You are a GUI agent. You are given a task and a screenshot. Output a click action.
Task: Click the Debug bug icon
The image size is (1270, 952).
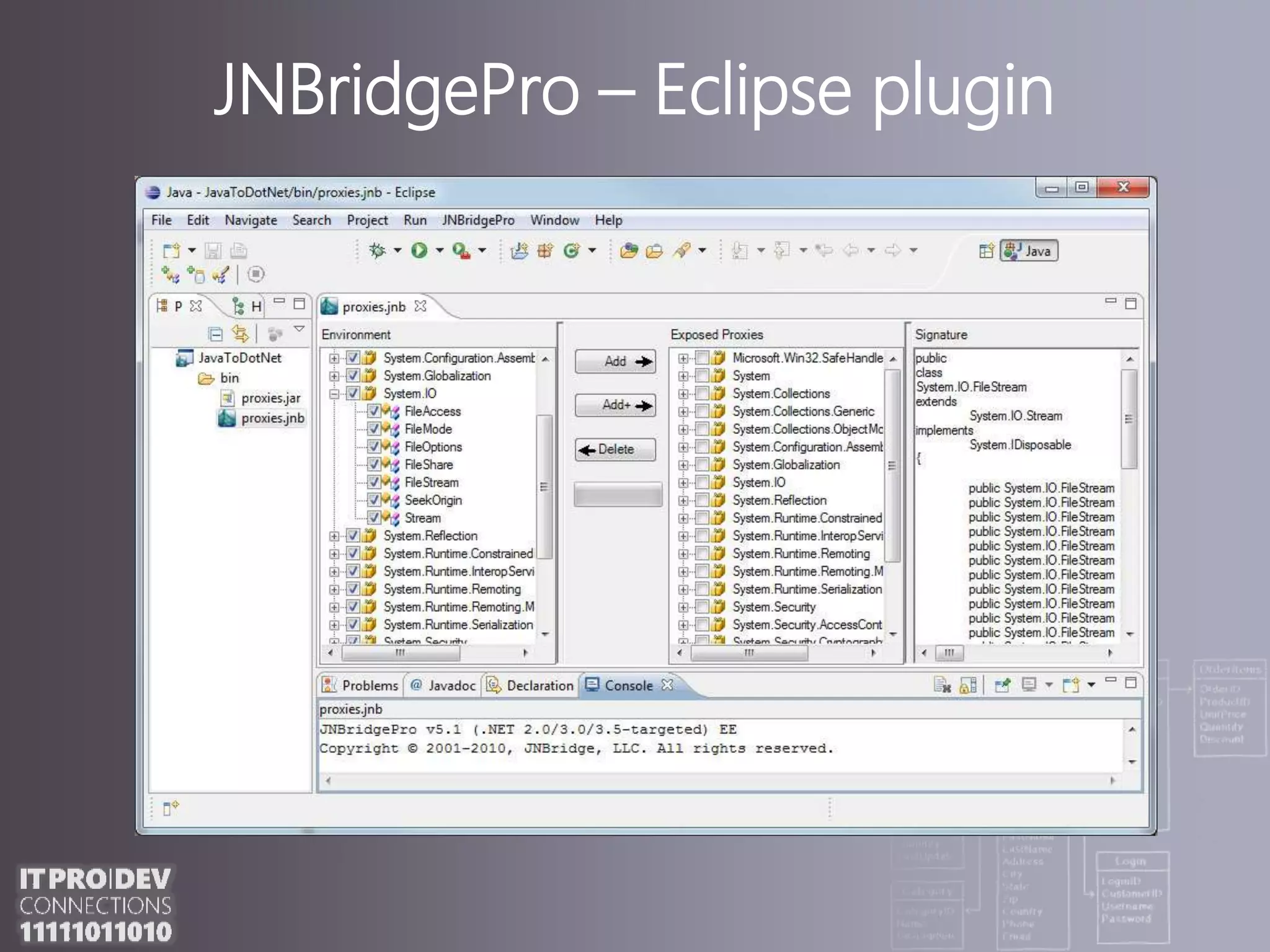coord(376,250)
